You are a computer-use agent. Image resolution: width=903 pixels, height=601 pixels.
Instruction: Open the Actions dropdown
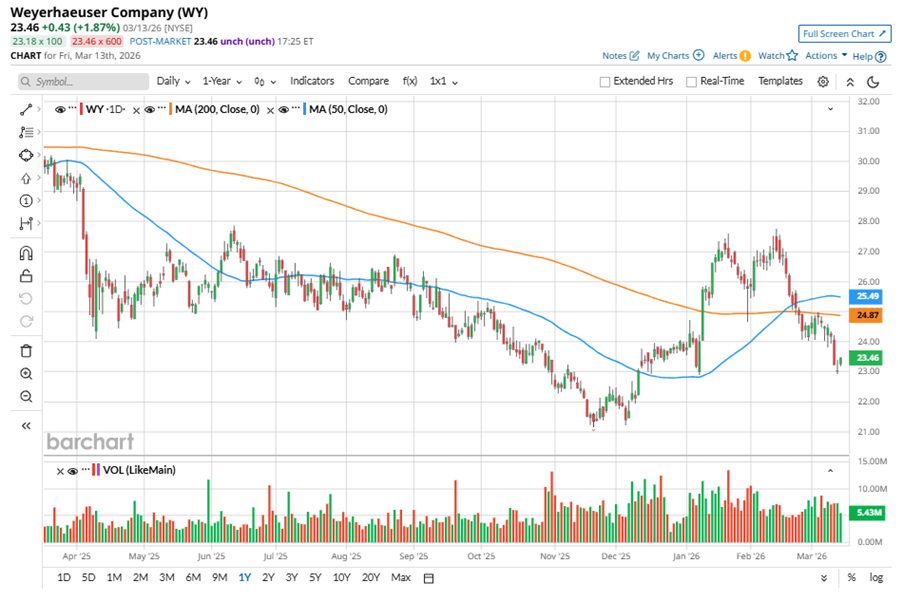tap(826, 55)
